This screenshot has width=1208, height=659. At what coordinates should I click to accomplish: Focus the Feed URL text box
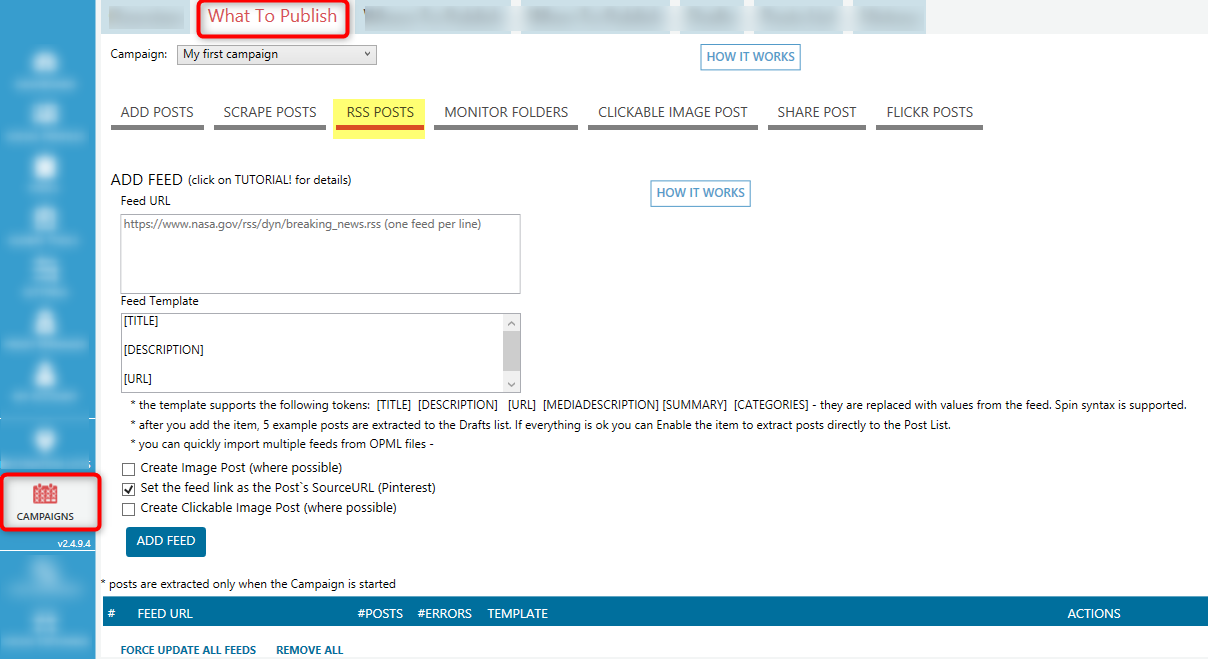(x=320, y=253)
